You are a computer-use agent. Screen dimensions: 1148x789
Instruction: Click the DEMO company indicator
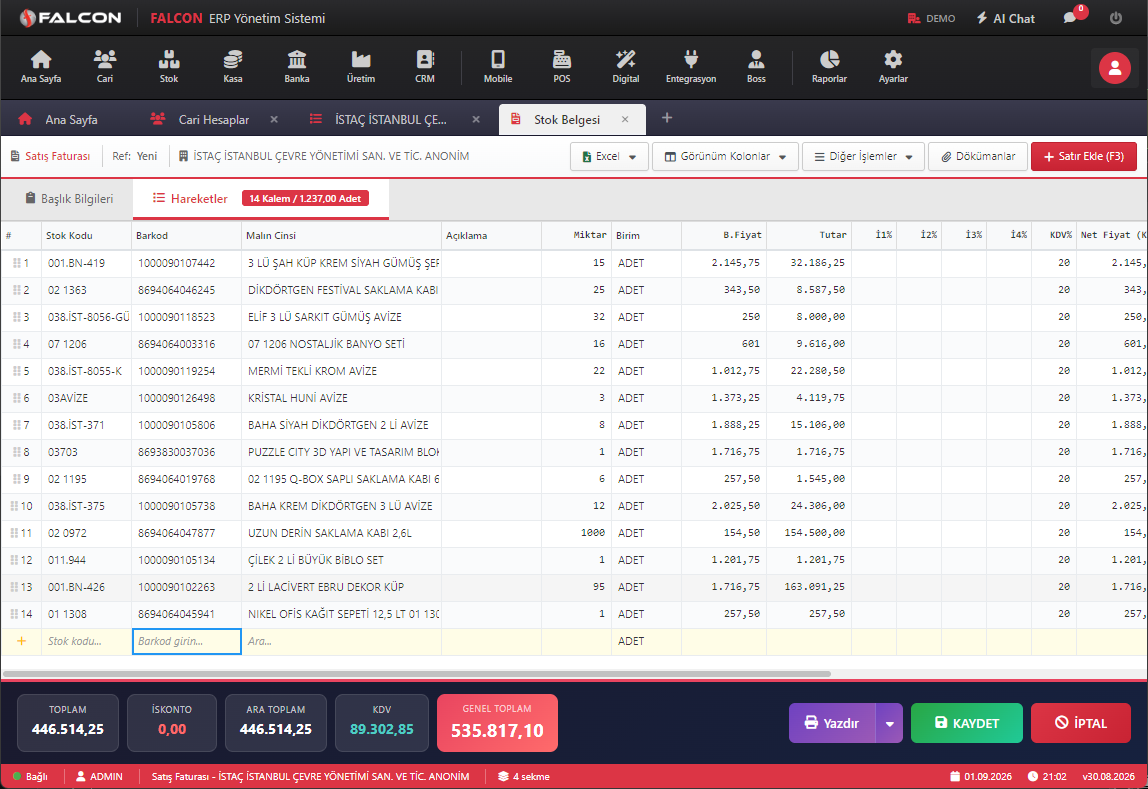tap(931, 18)
